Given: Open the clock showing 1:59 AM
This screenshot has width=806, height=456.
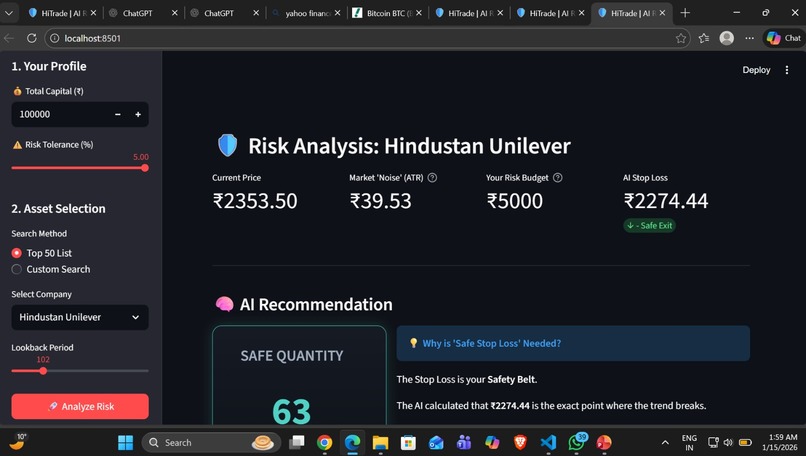Looking at the screenshot, I should [x=780, y=443].
